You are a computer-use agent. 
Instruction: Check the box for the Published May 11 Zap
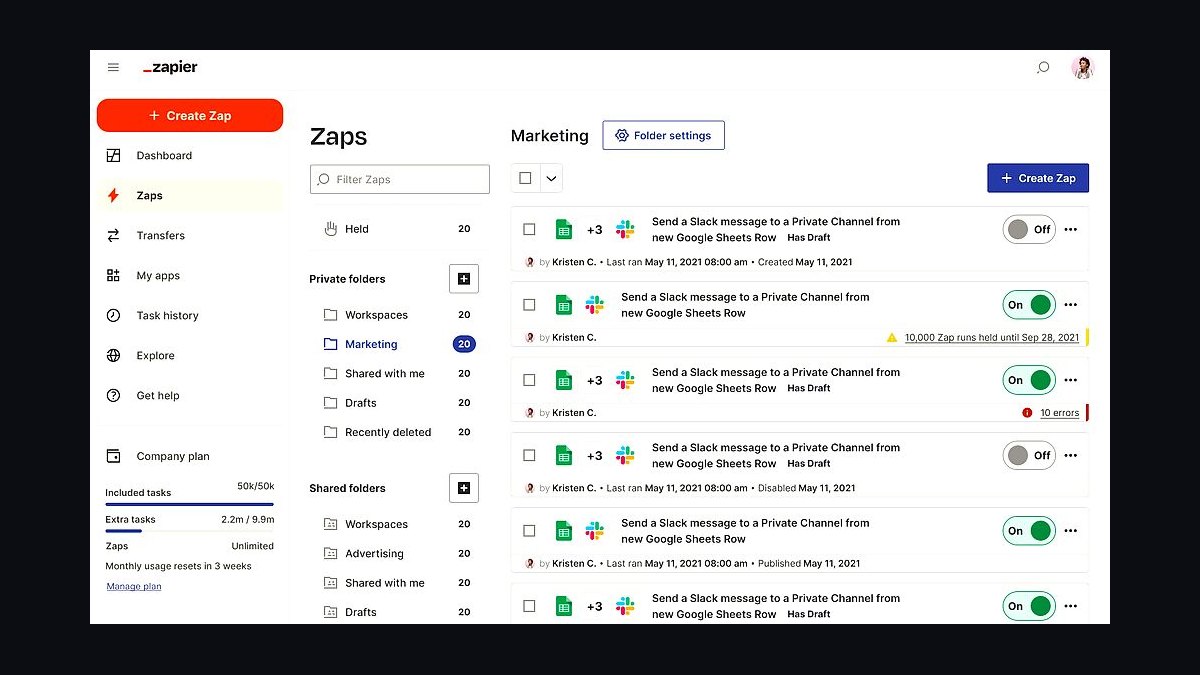pyautogui.click(x=529, y=530)
